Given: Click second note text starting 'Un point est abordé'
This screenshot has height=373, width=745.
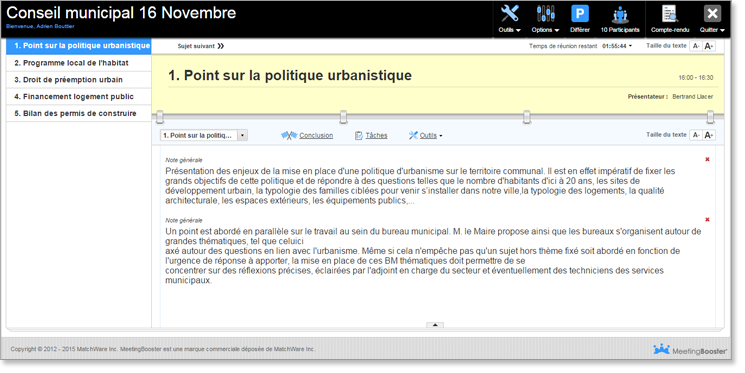Looking at the screenshot, I should [x=433, y=256].
